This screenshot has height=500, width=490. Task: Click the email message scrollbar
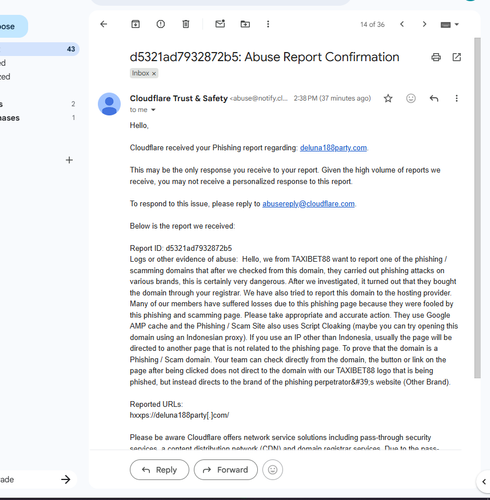point(477,208)
